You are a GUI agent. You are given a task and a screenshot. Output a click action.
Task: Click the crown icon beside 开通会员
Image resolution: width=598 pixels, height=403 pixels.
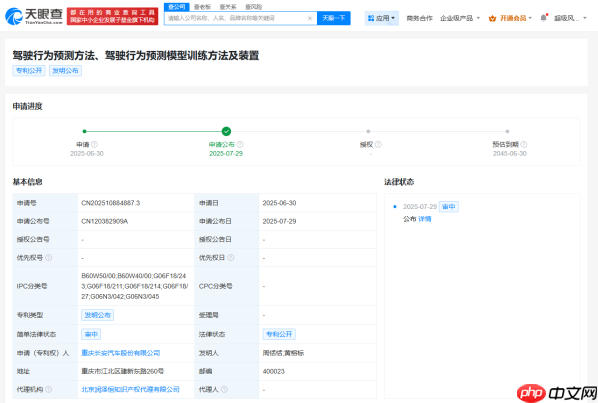[492, 18]
